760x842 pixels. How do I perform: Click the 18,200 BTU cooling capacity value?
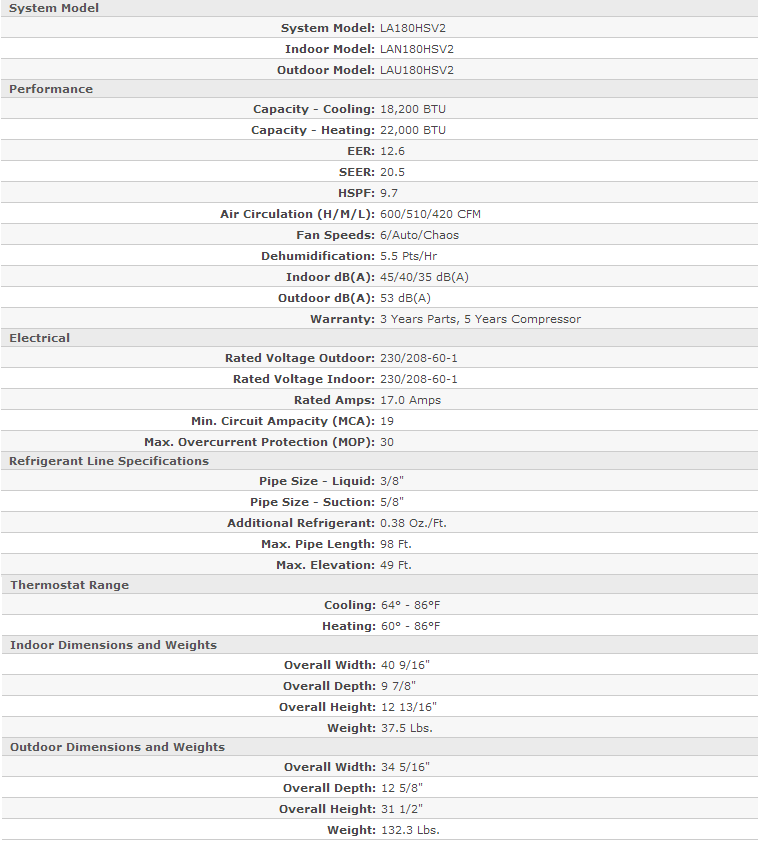tap(413, 109)
